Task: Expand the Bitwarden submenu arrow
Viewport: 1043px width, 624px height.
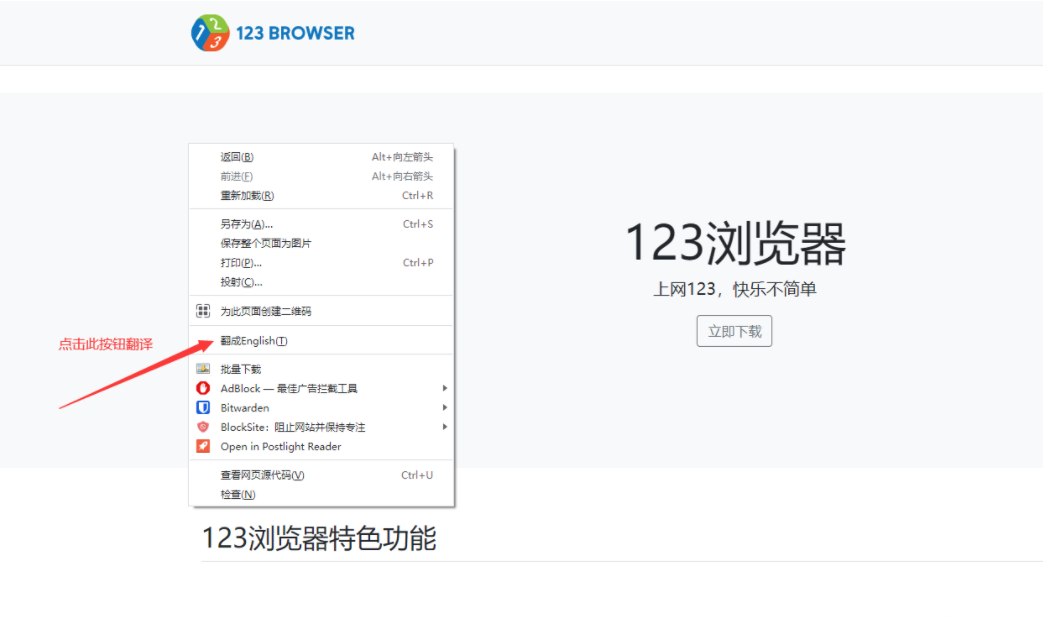Action: point(444,407)
